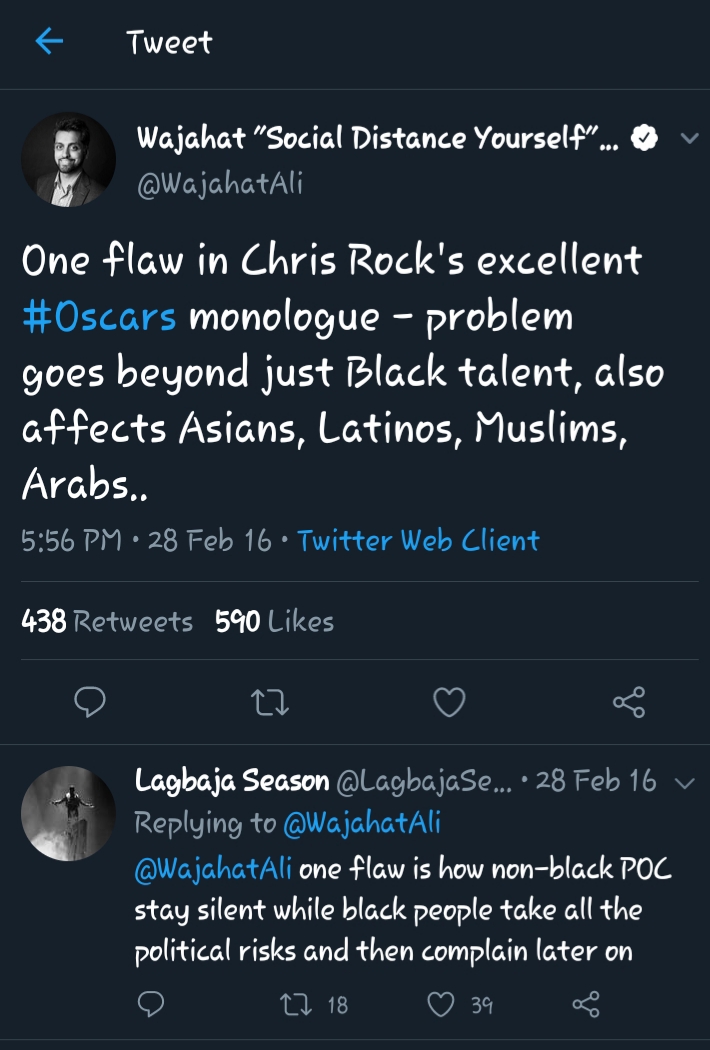Reply to Wajahat's main tweet
Screen dimensions: 710x1050
pos(91,702)
